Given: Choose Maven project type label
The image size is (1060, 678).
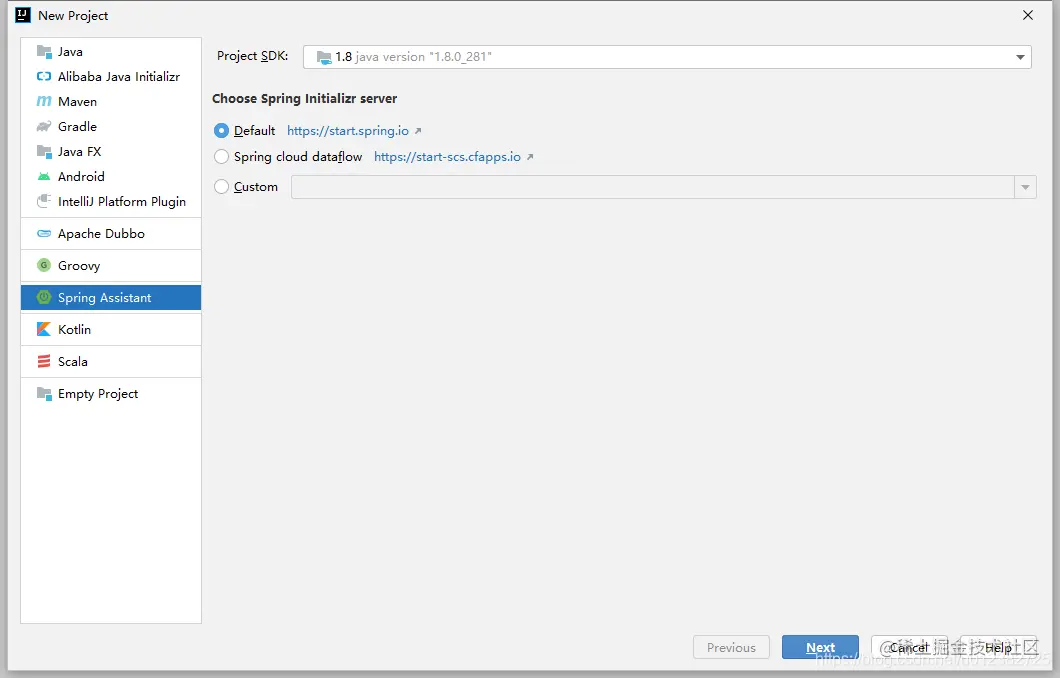Looking at the screenshot, I should pos(77,101).
